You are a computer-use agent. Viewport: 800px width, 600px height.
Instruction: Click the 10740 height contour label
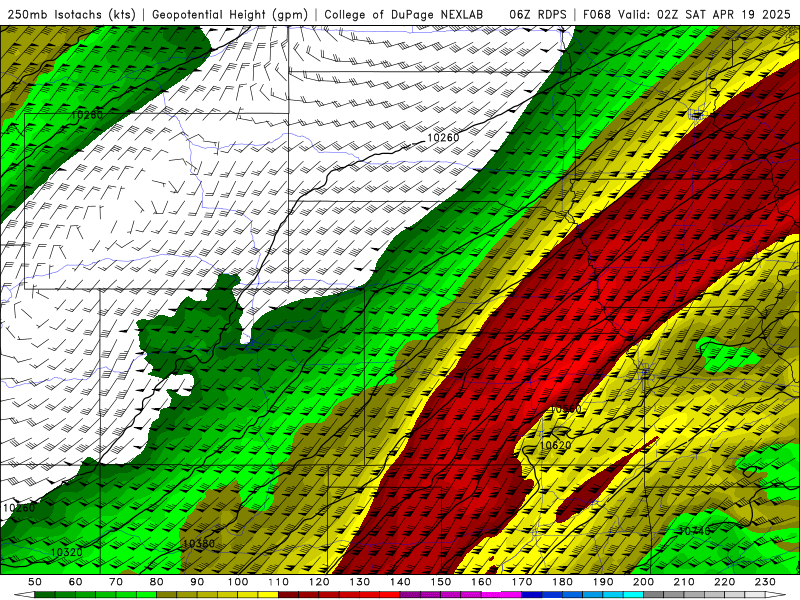coord(694,531)
